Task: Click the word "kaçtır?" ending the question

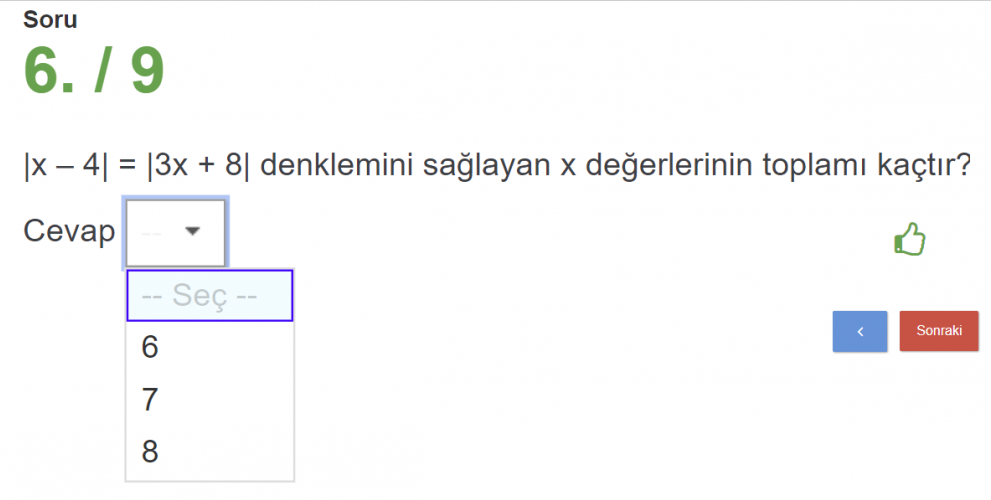Action: click(926, 165)
